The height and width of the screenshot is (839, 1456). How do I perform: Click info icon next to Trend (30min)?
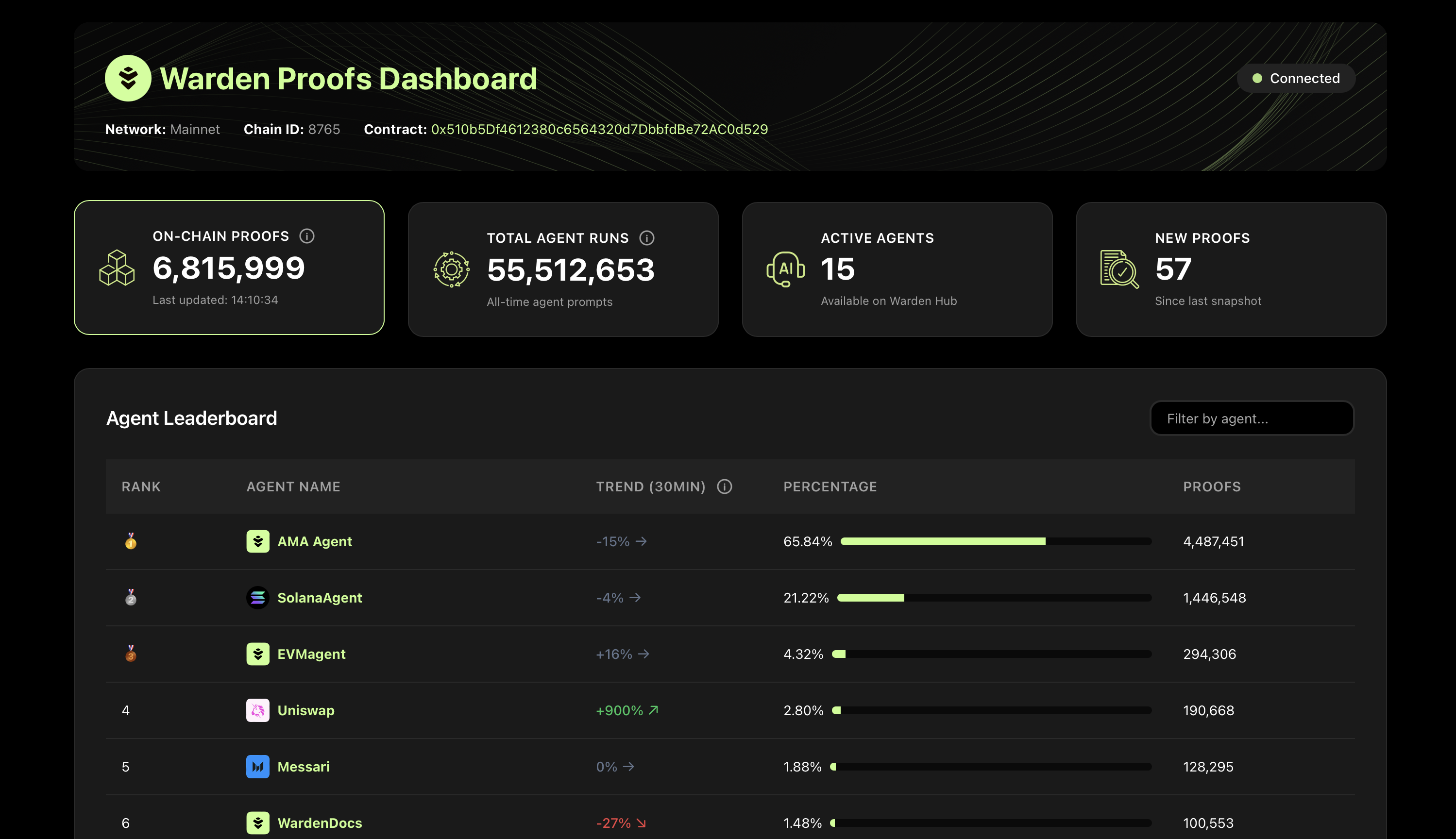tap(725, 487)
